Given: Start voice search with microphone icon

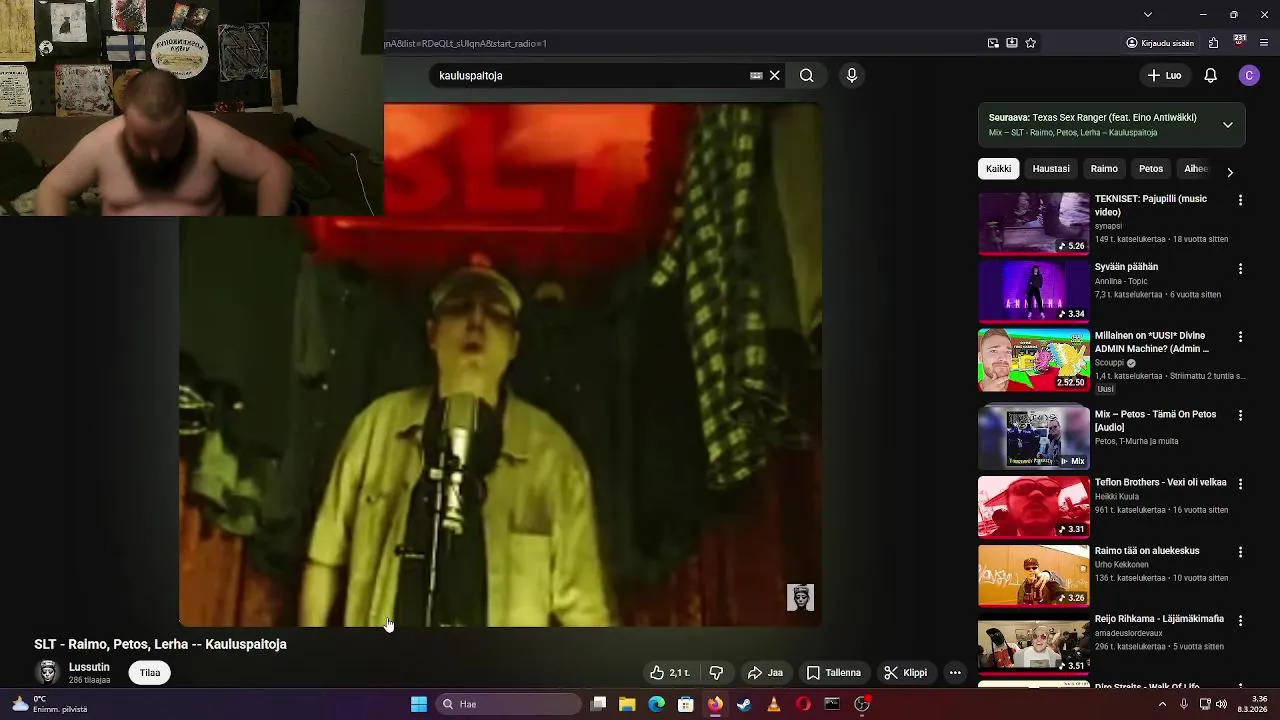Looking at the screenshot, I should click(851, 75).
